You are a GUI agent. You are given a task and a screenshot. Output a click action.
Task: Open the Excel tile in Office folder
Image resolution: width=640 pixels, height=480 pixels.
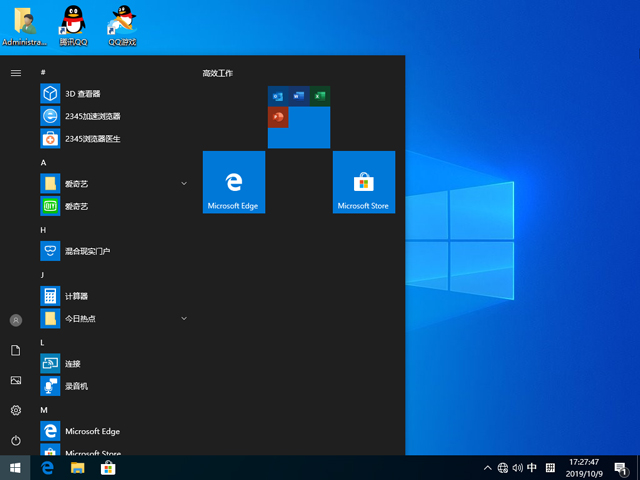pyautogui.click(x=320, y=96)
